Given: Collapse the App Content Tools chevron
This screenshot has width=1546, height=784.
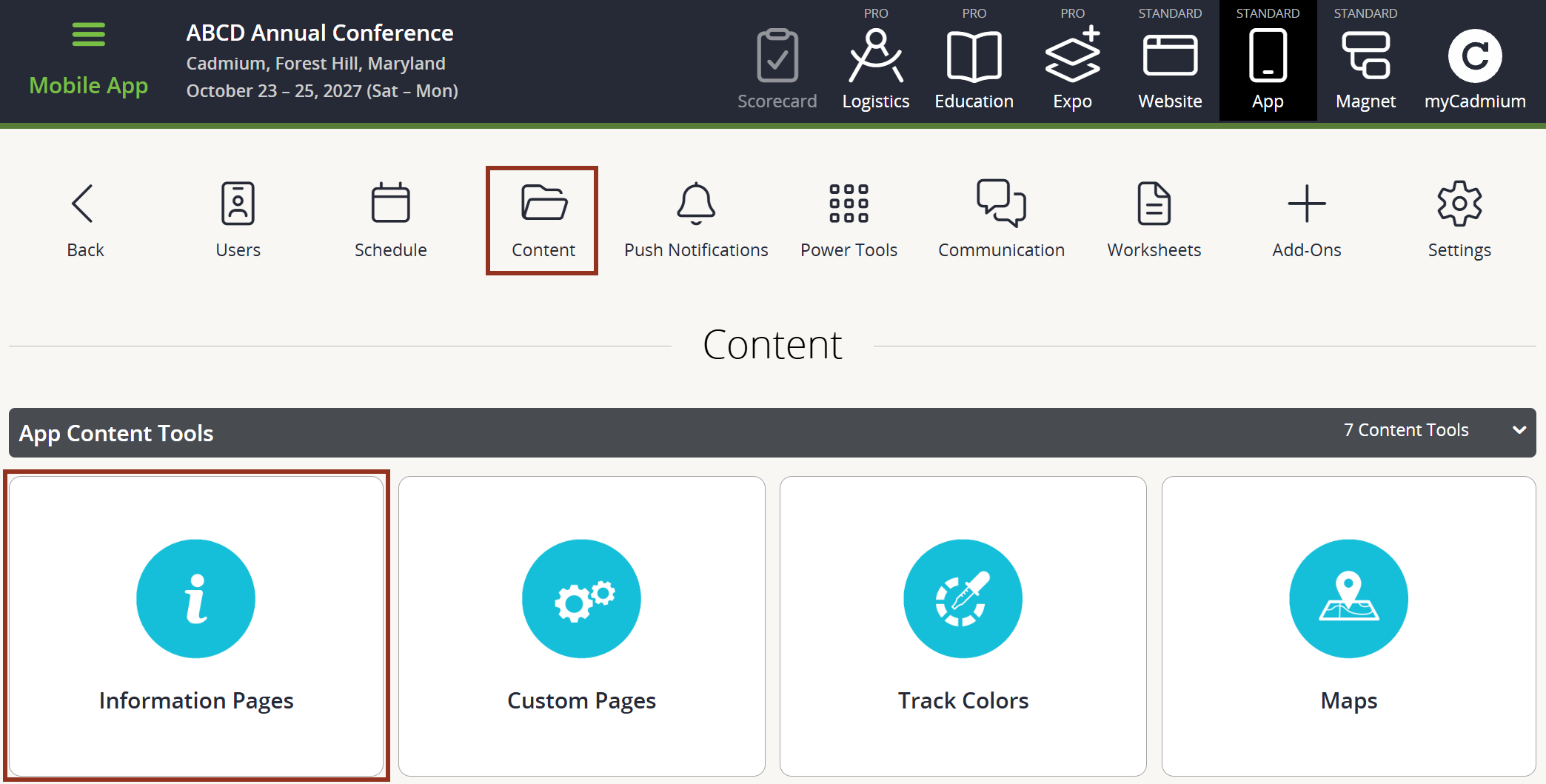Looking at the screenshot, I should pyautogui.click(x=1519, y=430).
